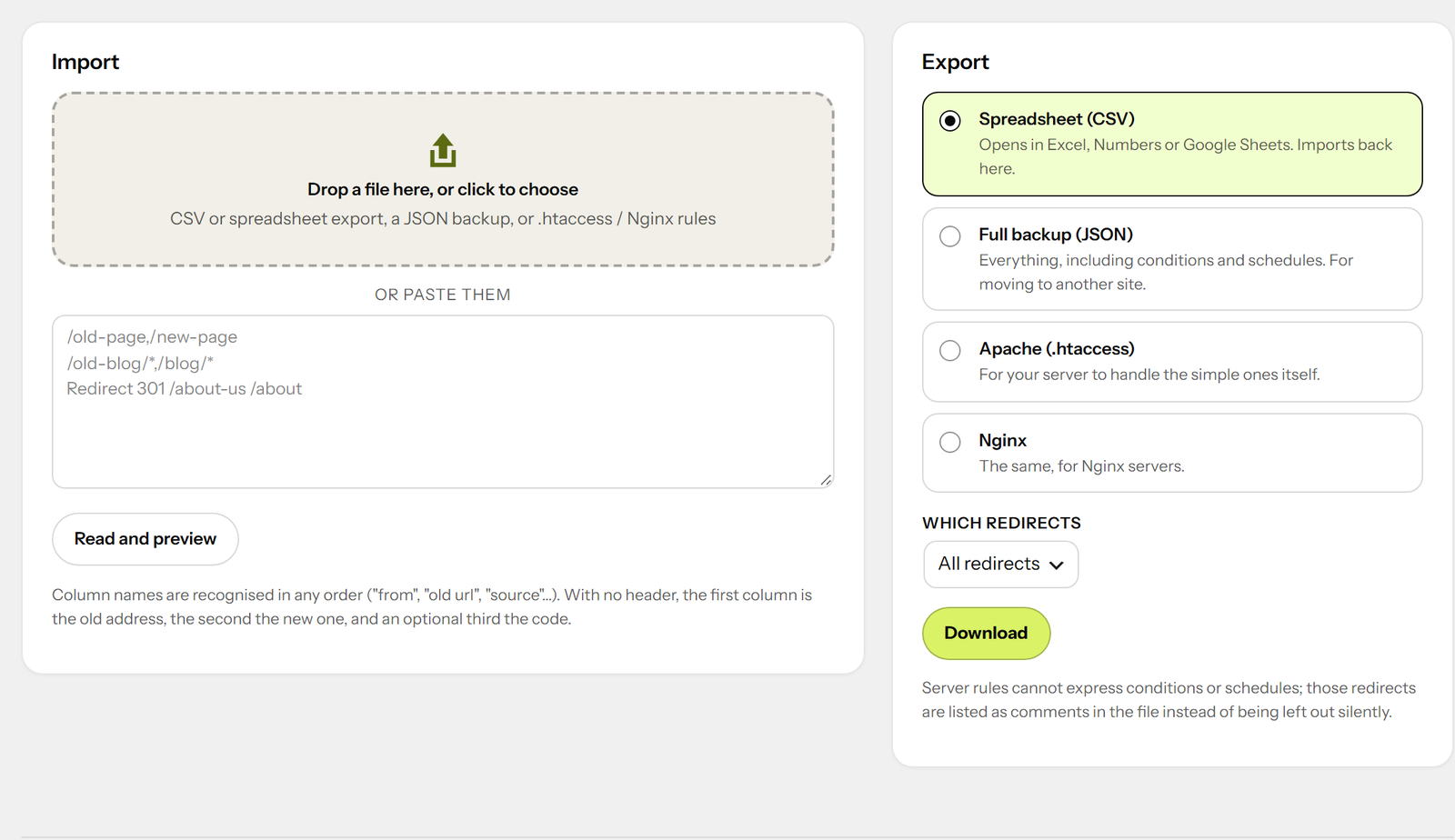Click the Read and preview button
The height and width of the screenshot is (840, 1455).
point(145,539)
